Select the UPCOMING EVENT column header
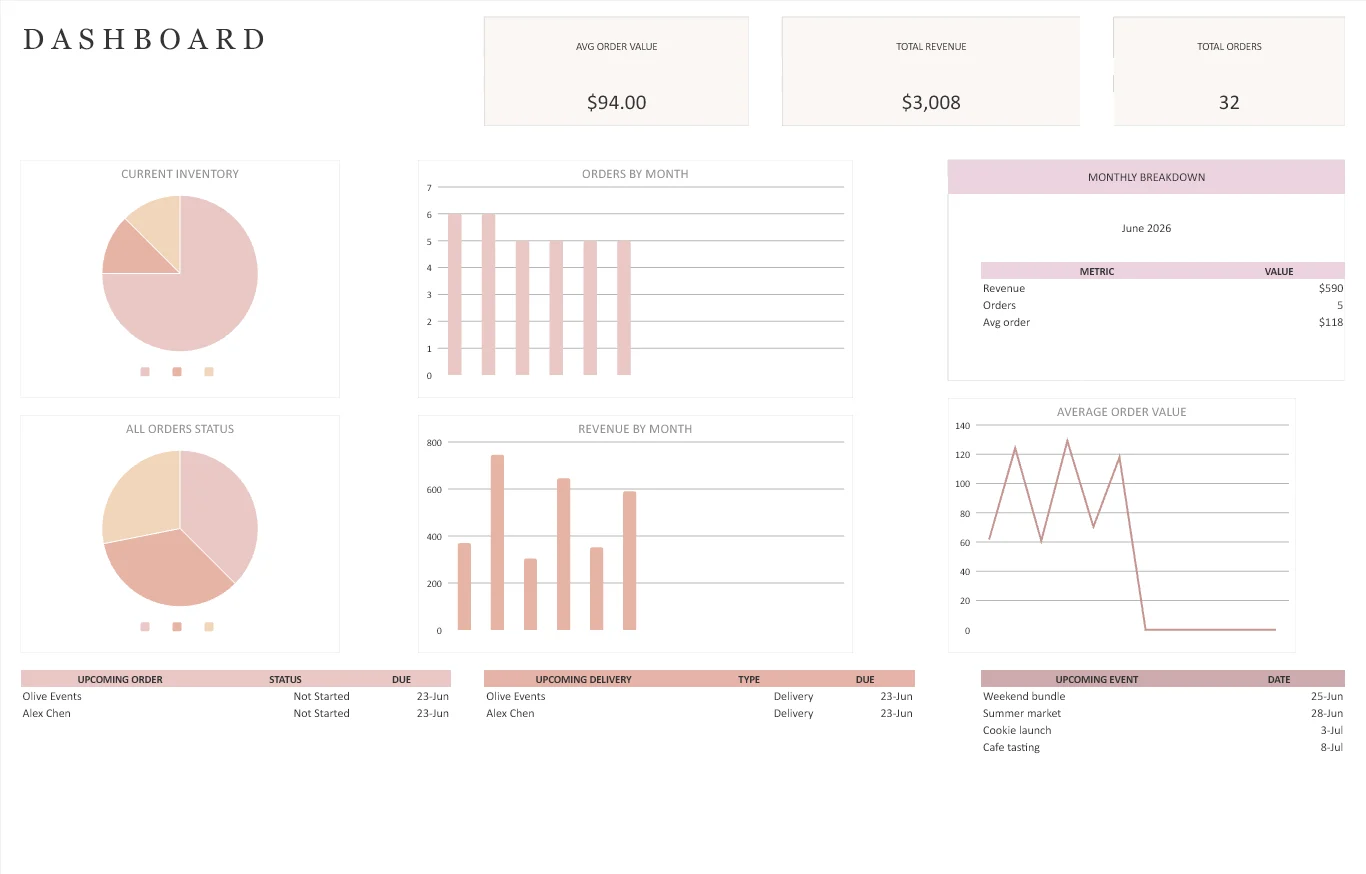Screen dimensions: 1366x874 point(1096,679)
